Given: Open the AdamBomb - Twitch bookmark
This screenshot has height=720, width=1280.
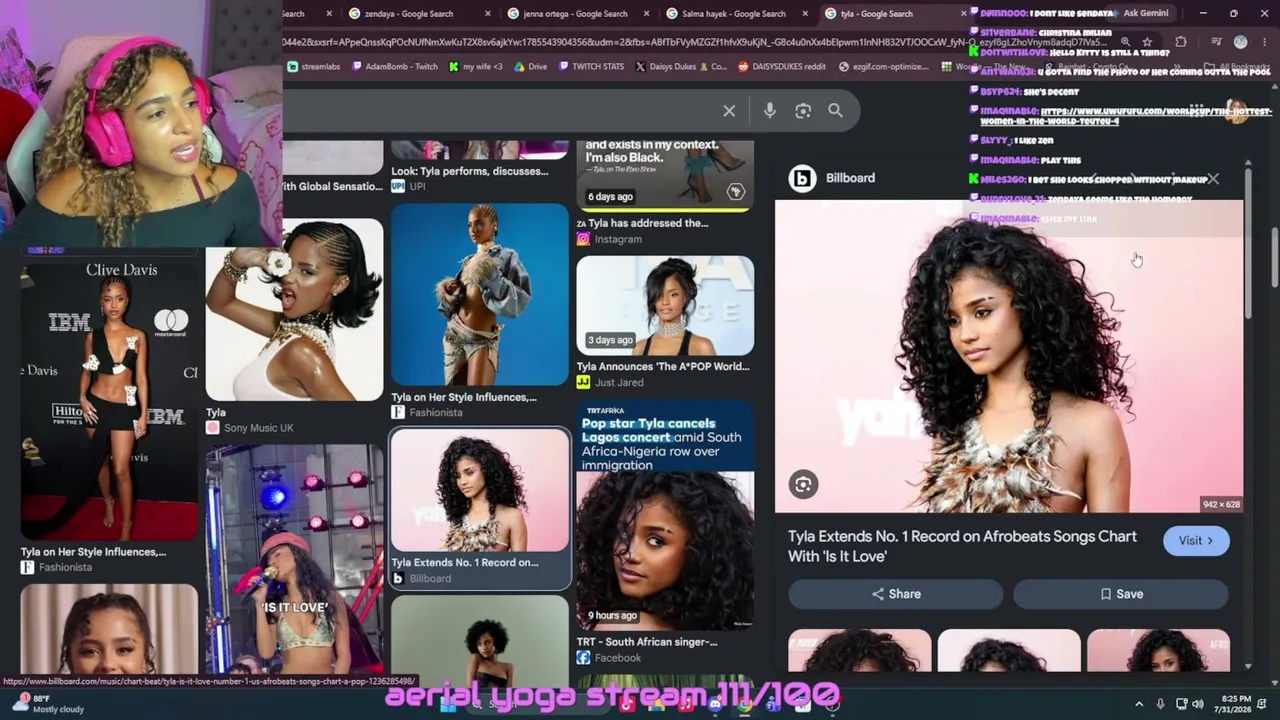Looking at the screenshot, I should coord(394,67).
